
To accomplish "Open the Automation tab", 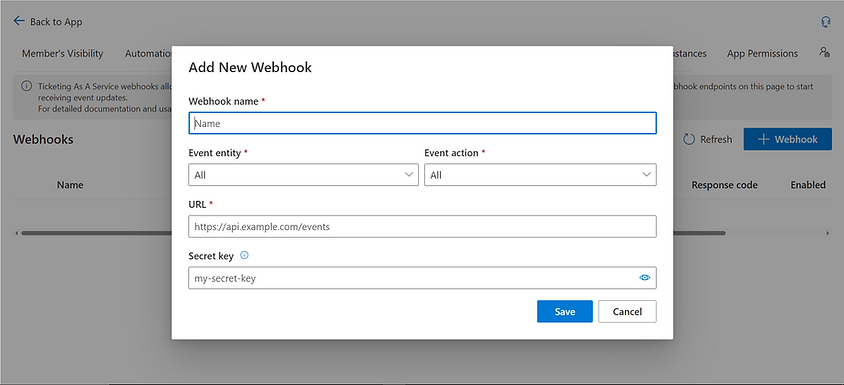I will [x=148, y=53].
